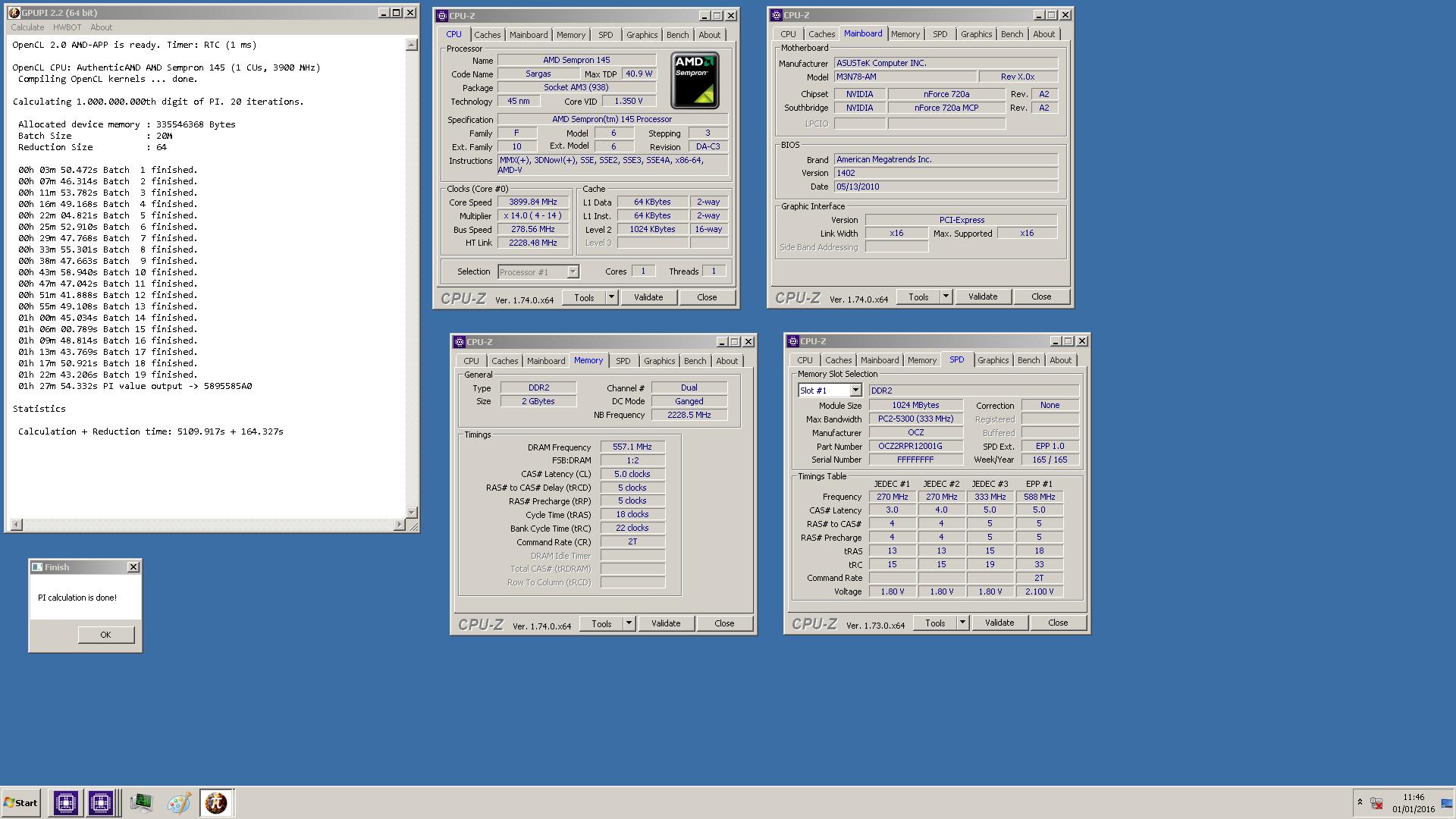Confirm OK in the Finish dialog
Screen dimensions: 1456x819
[106, 635]
